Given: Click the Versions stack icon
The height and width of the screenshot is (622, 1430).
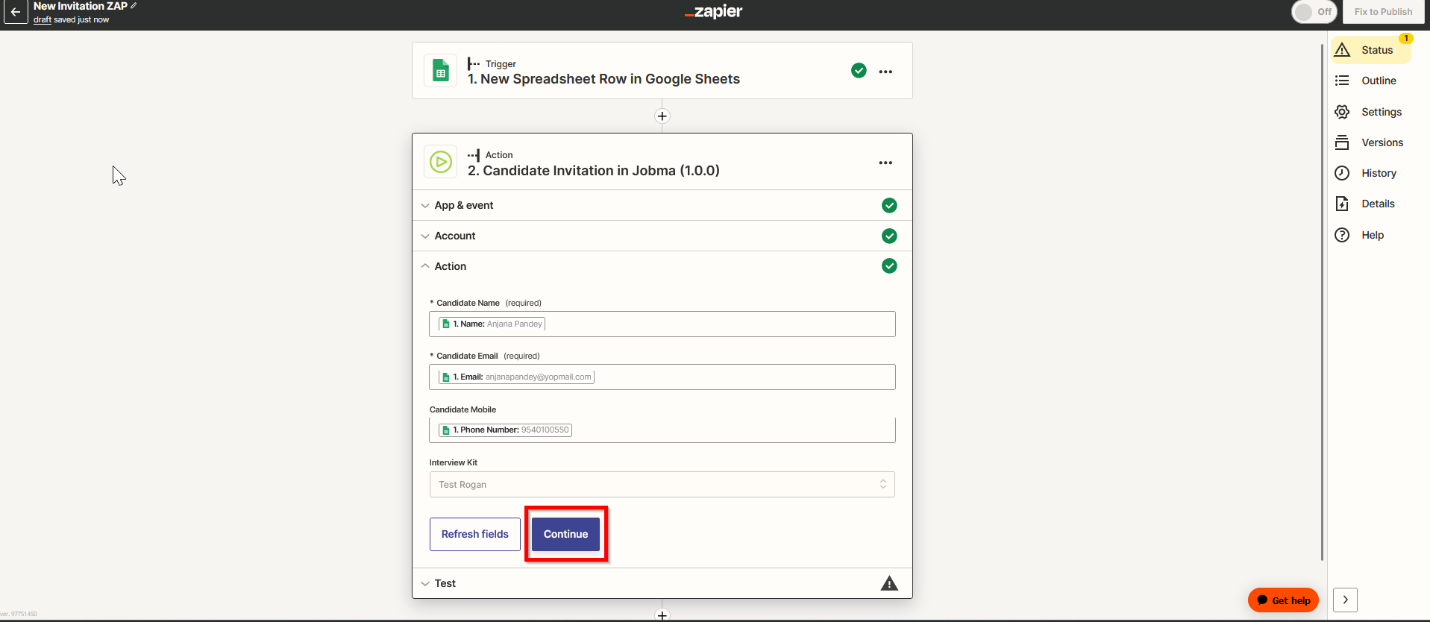Looking at the screenshot, I should 1342,142.
